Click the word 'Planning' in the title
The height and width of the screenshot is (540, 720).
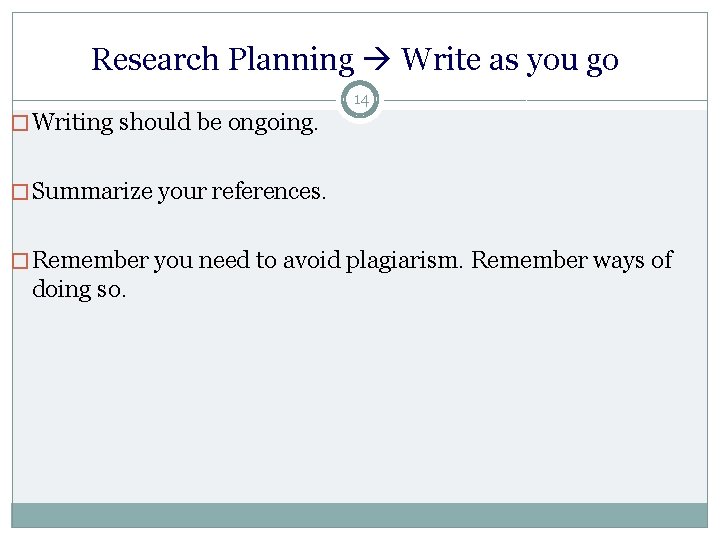click(x=290, y=60)
